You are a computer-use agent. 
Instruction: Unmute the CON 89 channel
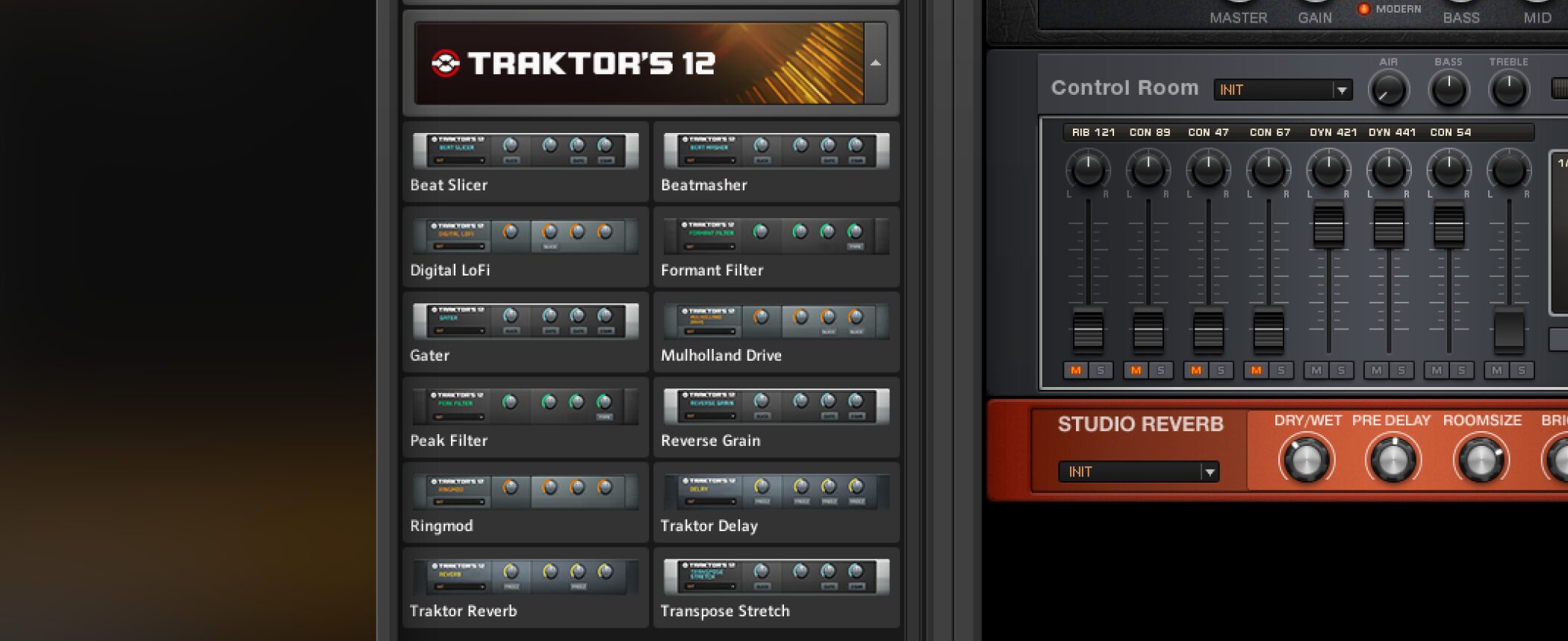tap(1136, 370)
